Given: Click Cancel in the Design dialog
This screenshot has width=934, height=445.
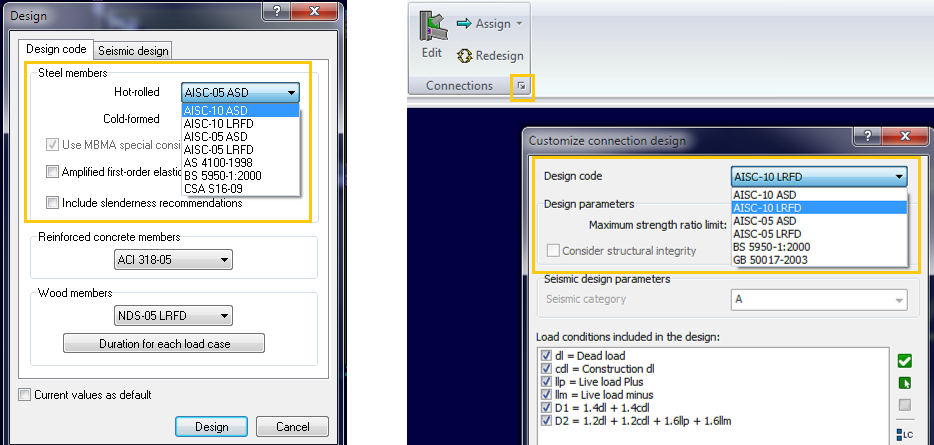Looking at the screenshot, I should 292,427.
